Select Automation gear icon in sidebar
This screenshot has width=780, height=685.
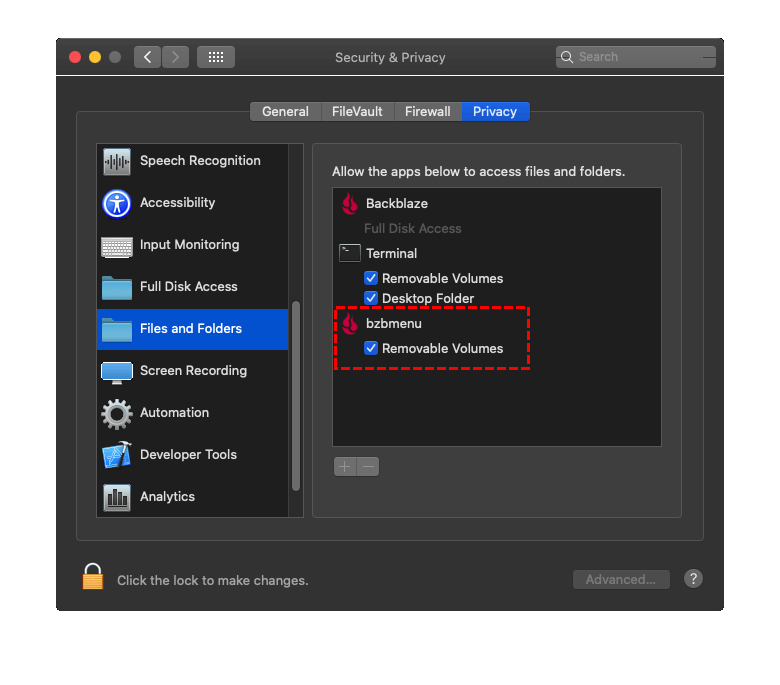pyautogui.click(x=117, y=414)
